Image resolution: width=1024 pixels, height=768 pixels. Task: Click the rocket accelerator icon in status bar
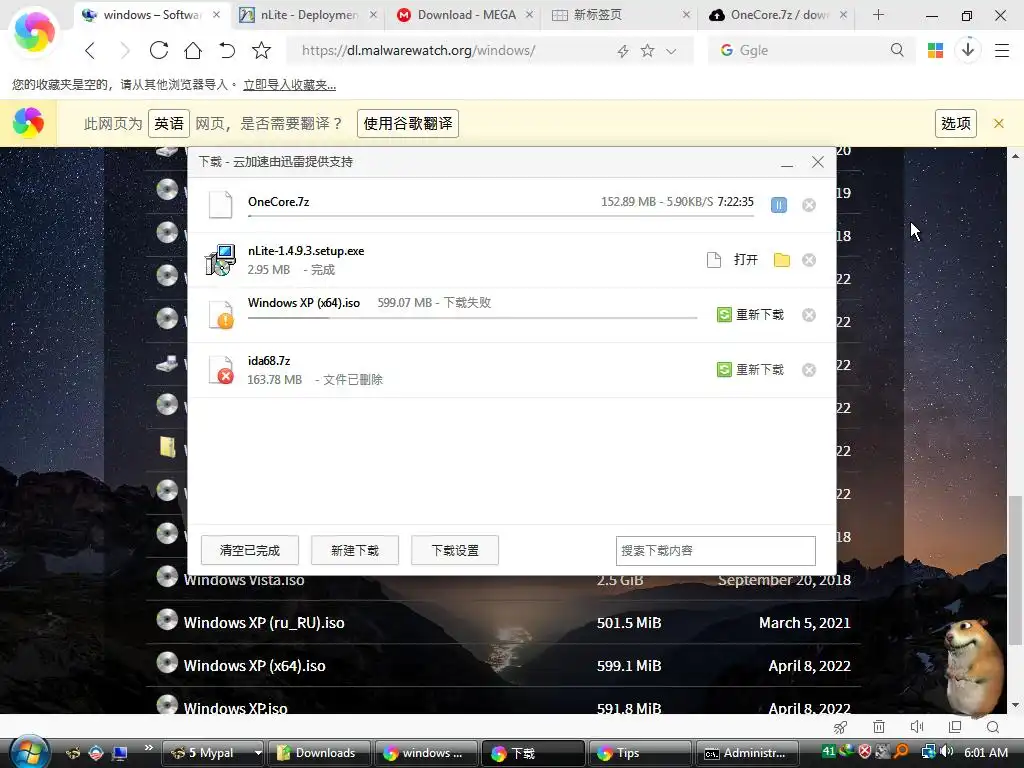[840, 727]
